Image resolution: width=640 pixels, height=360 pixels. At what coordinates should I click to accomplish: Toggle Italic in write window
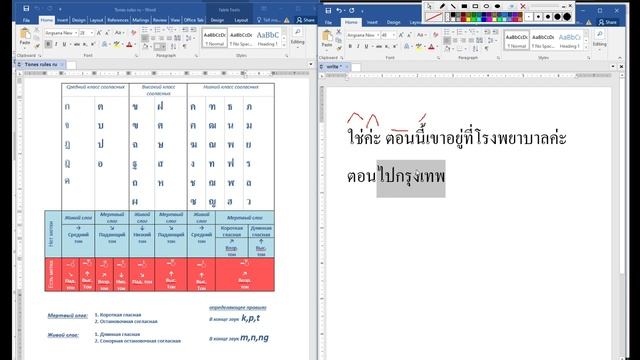tap(358, 47)
